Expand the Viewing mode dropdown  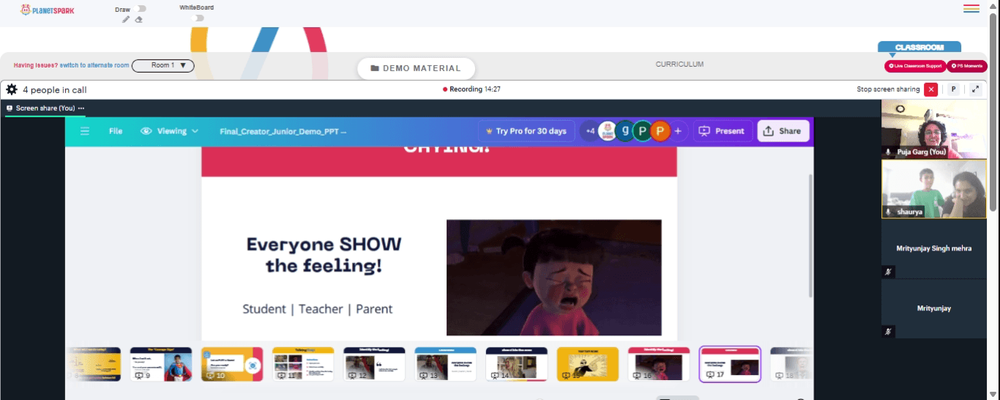click(170, 131)
